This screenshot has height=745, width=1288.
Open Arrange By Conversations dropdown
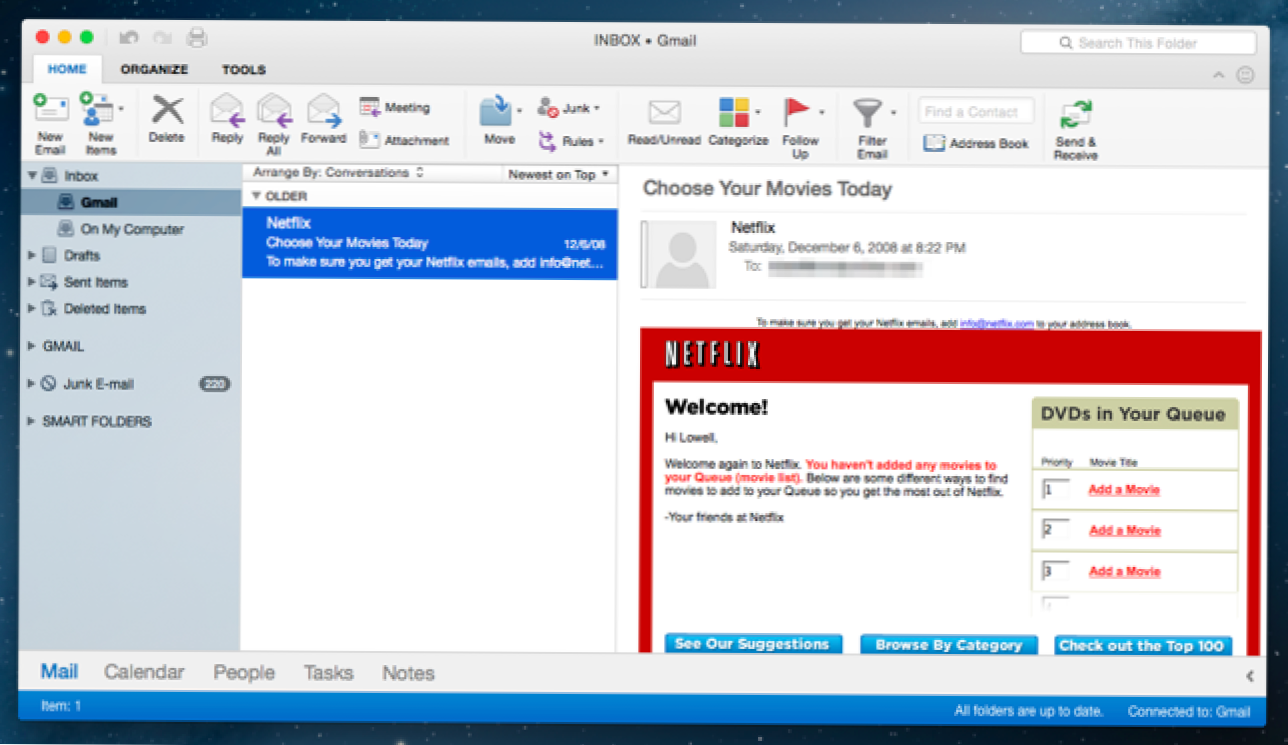pyautogui.click(x=338, y=173)
